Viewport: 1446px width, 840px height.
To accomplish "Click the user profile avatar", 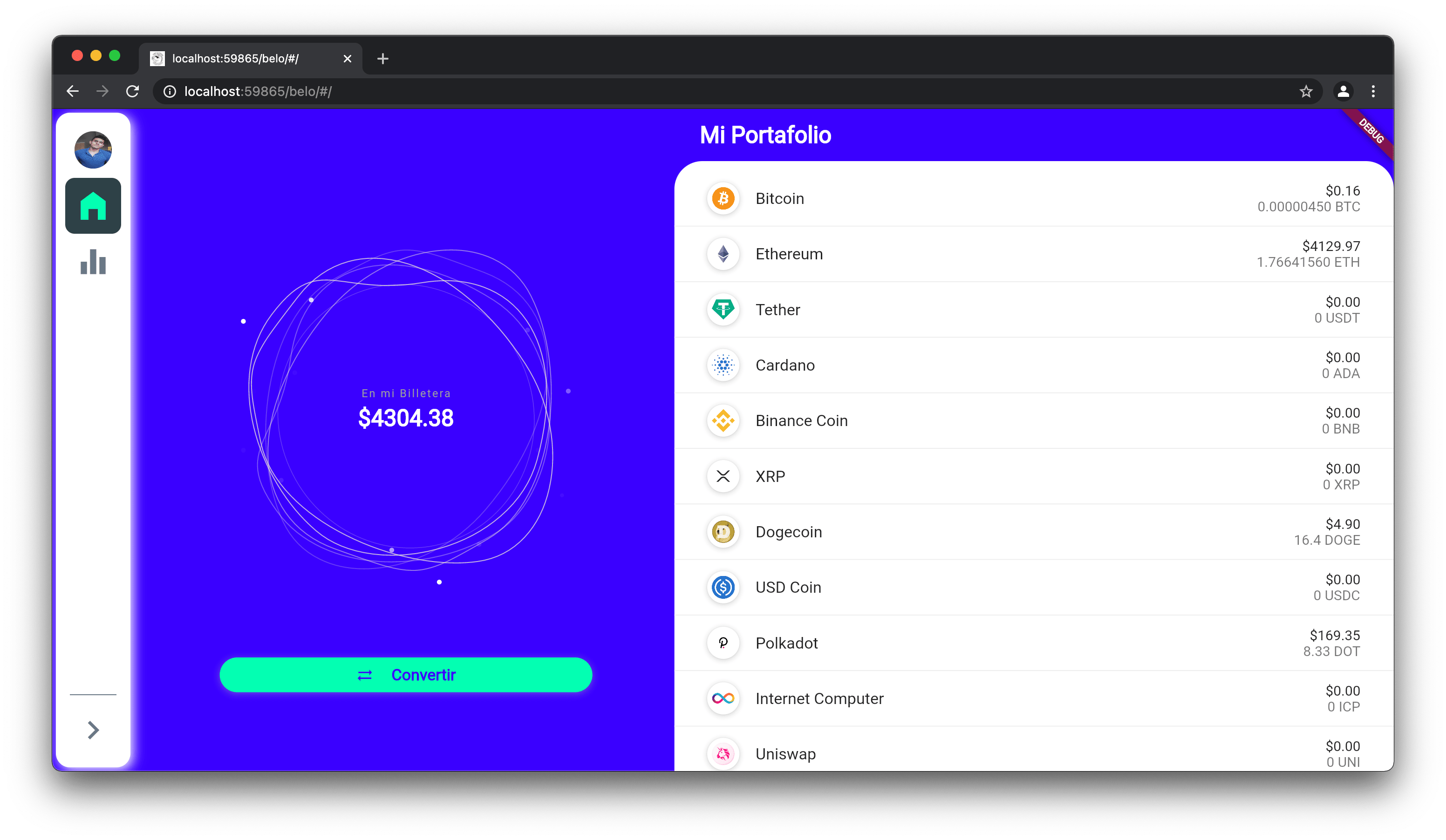I will point(93,149).
